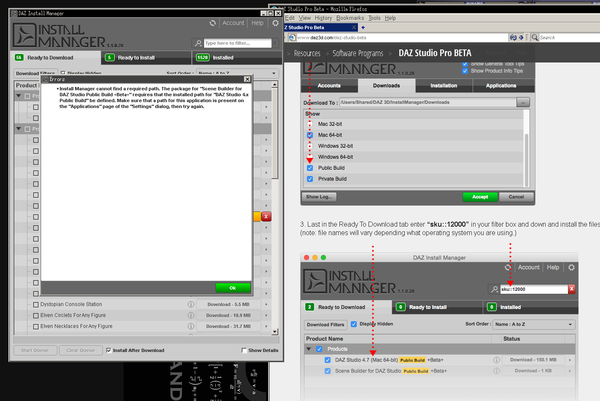Collapse the first product group triangle
Viewport: 600px width, 401px height.
pos(19,96)
